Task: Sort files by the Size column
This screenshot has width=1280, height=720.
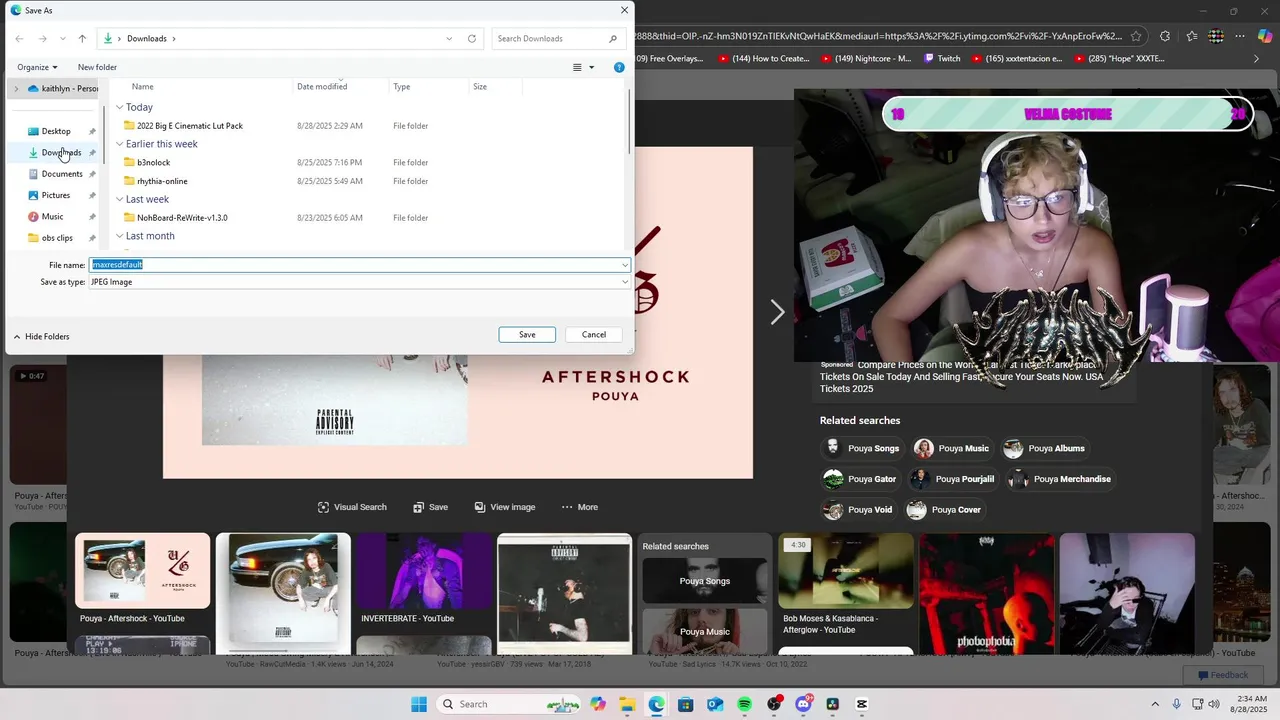Action: click(x=480, y=87)
